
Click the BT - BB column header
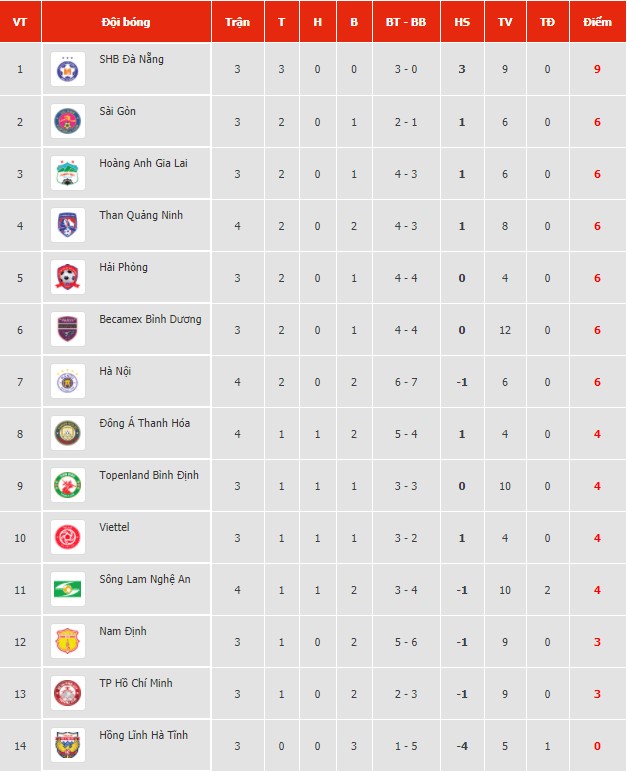click(406, 22)
